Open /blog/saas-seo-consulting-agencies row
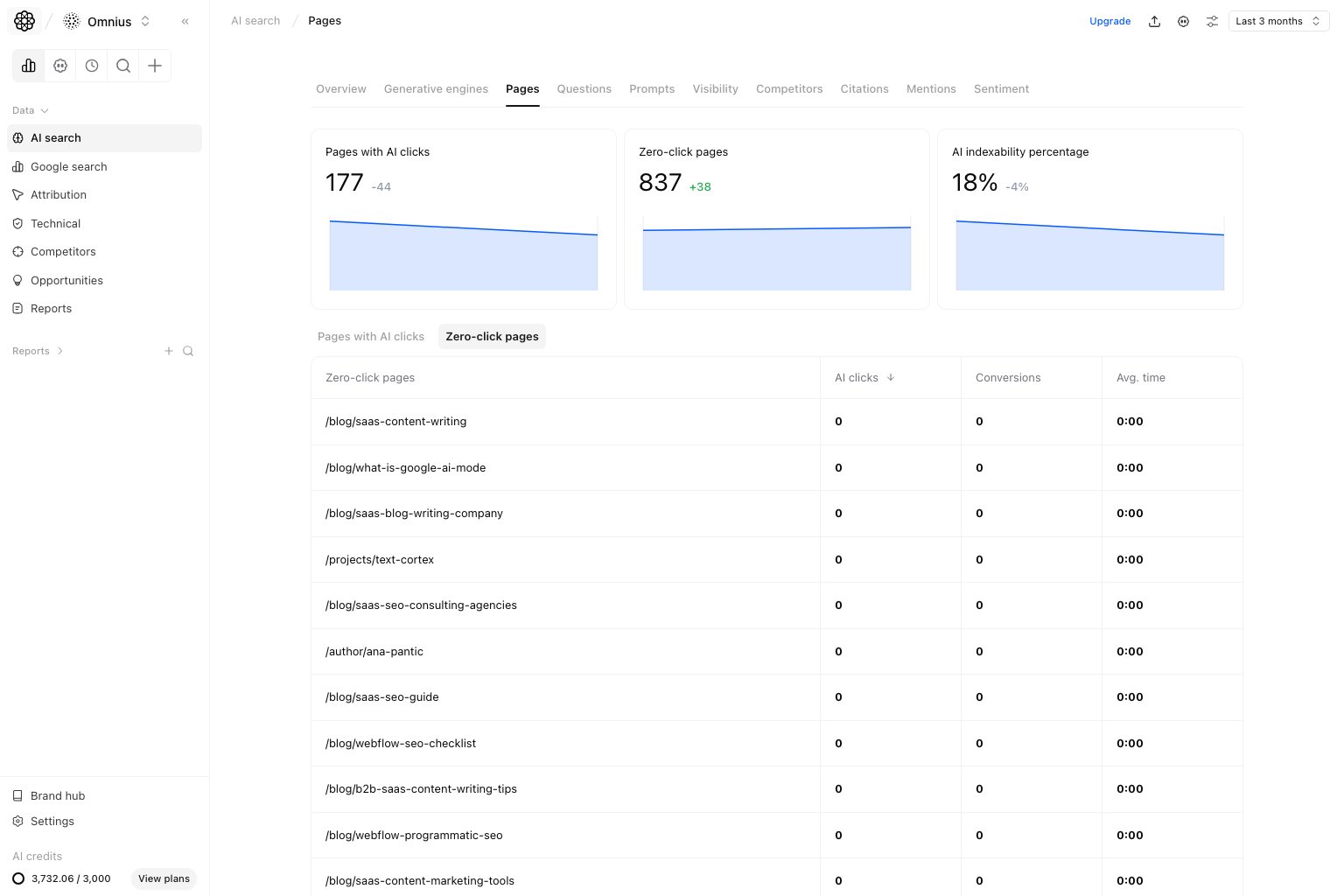 click(777, 605)
